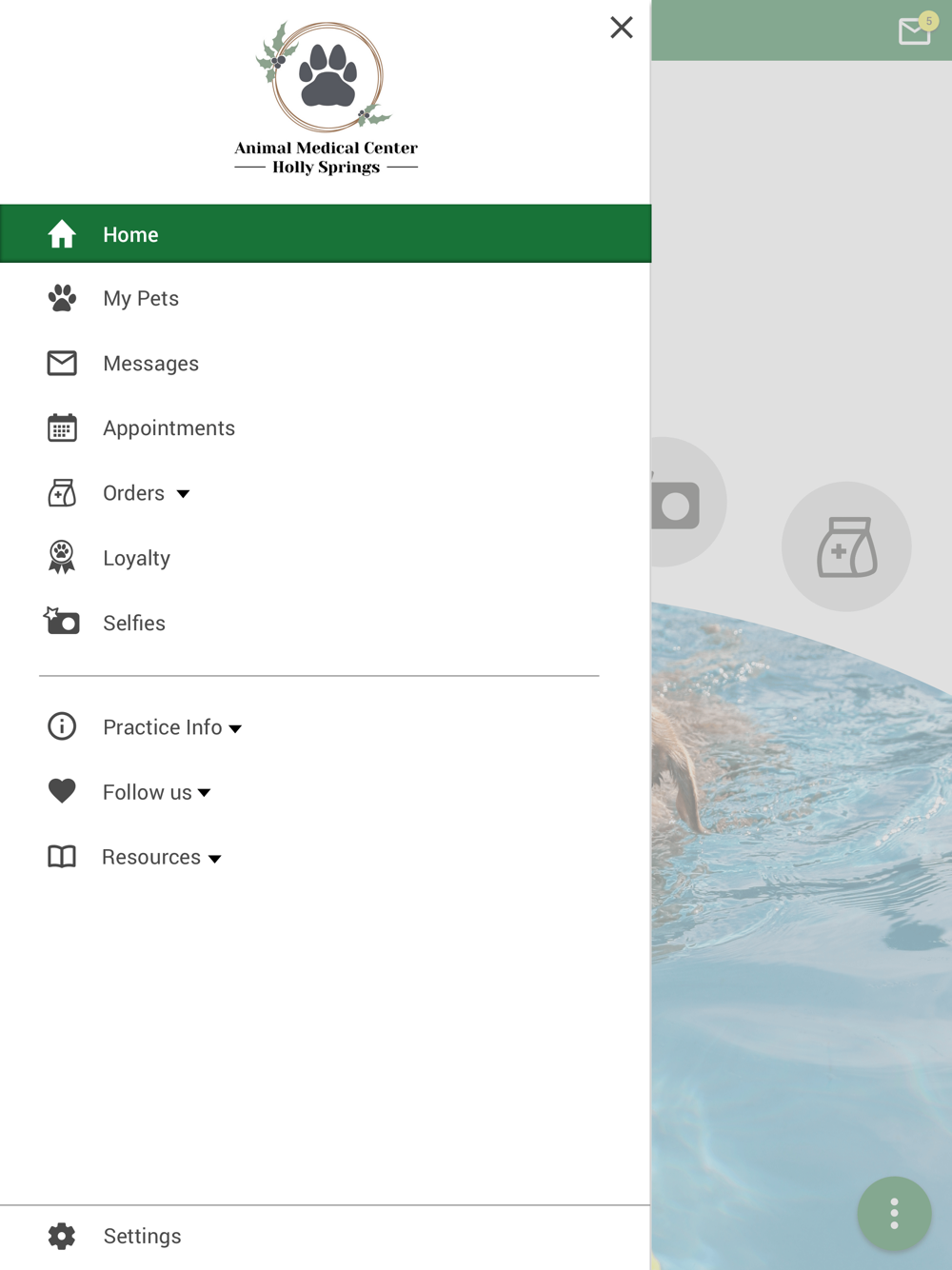The width and height of the screenshot is (952, 1270).
Task: Go to Messages in the side menu
Action: point(326,363)
